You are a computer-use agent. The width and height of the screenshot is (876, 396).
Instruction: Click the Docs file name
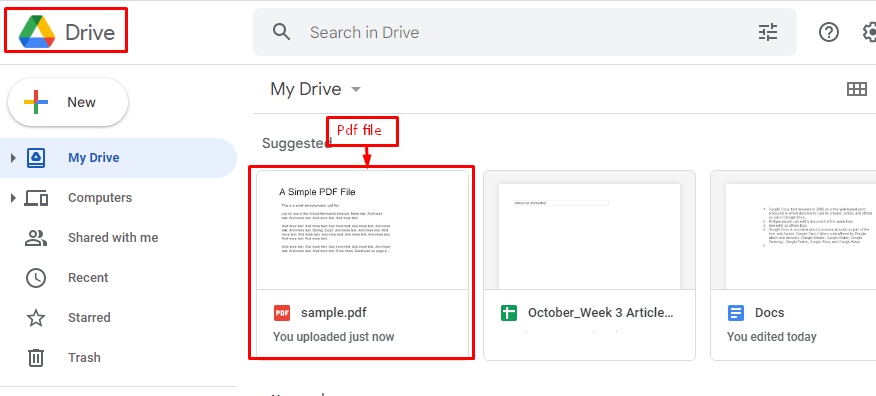pos(770,313)
